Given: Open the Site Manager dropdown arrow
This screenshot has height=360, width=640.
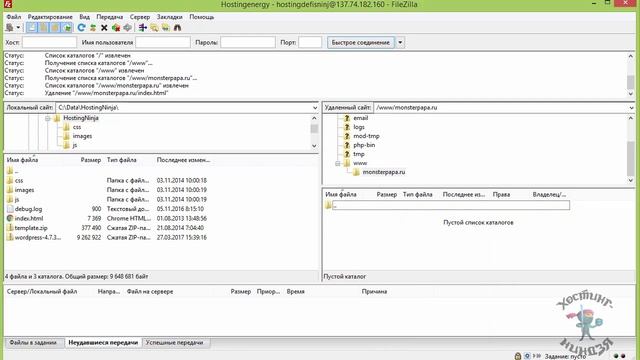Looking at the screenshot, I should [18, 28].
